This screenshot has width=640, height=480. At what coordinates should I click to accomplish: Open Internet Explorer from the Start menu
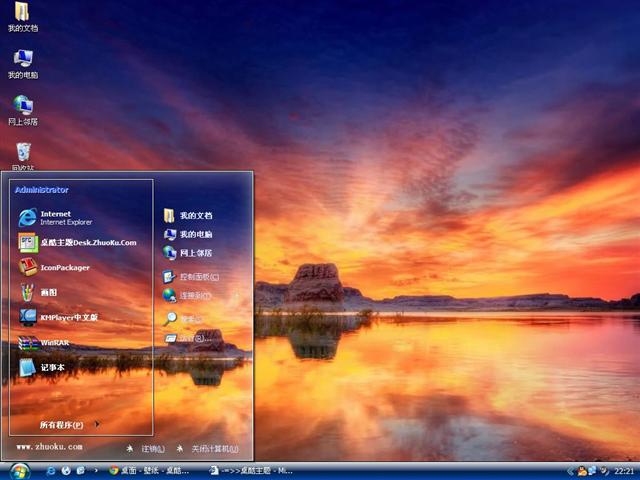point(60,217)
